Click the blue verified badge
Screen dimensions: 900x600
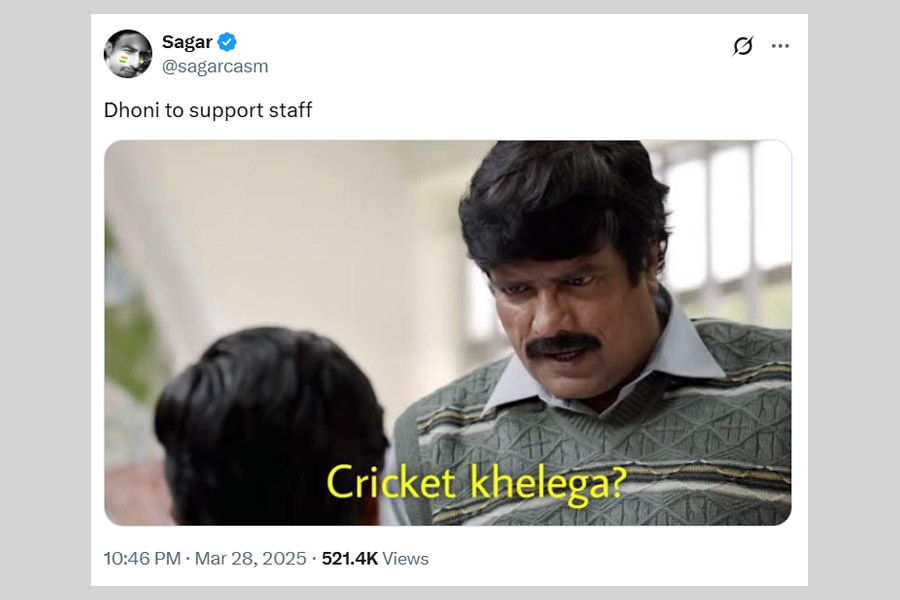coord(227,42)
